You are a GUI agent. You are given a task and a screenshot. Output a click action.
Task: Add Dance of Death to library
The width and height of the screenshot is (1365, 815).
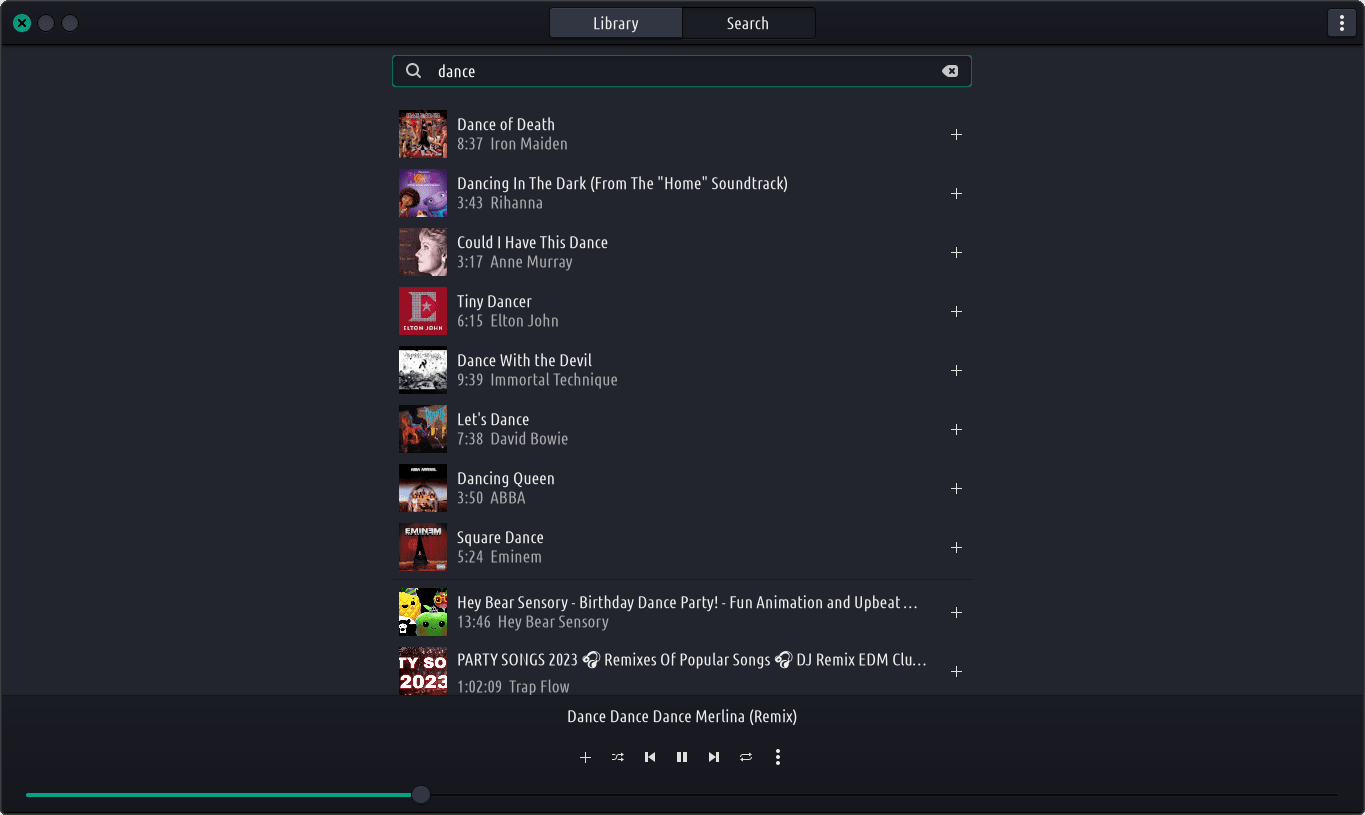point(956,134)
